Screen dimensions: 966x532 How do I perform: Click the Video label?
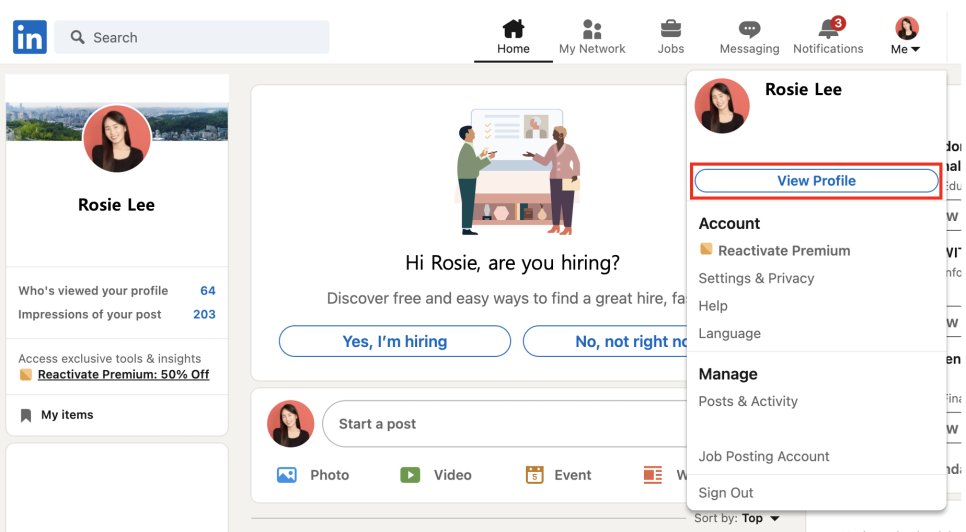point(453,475)
